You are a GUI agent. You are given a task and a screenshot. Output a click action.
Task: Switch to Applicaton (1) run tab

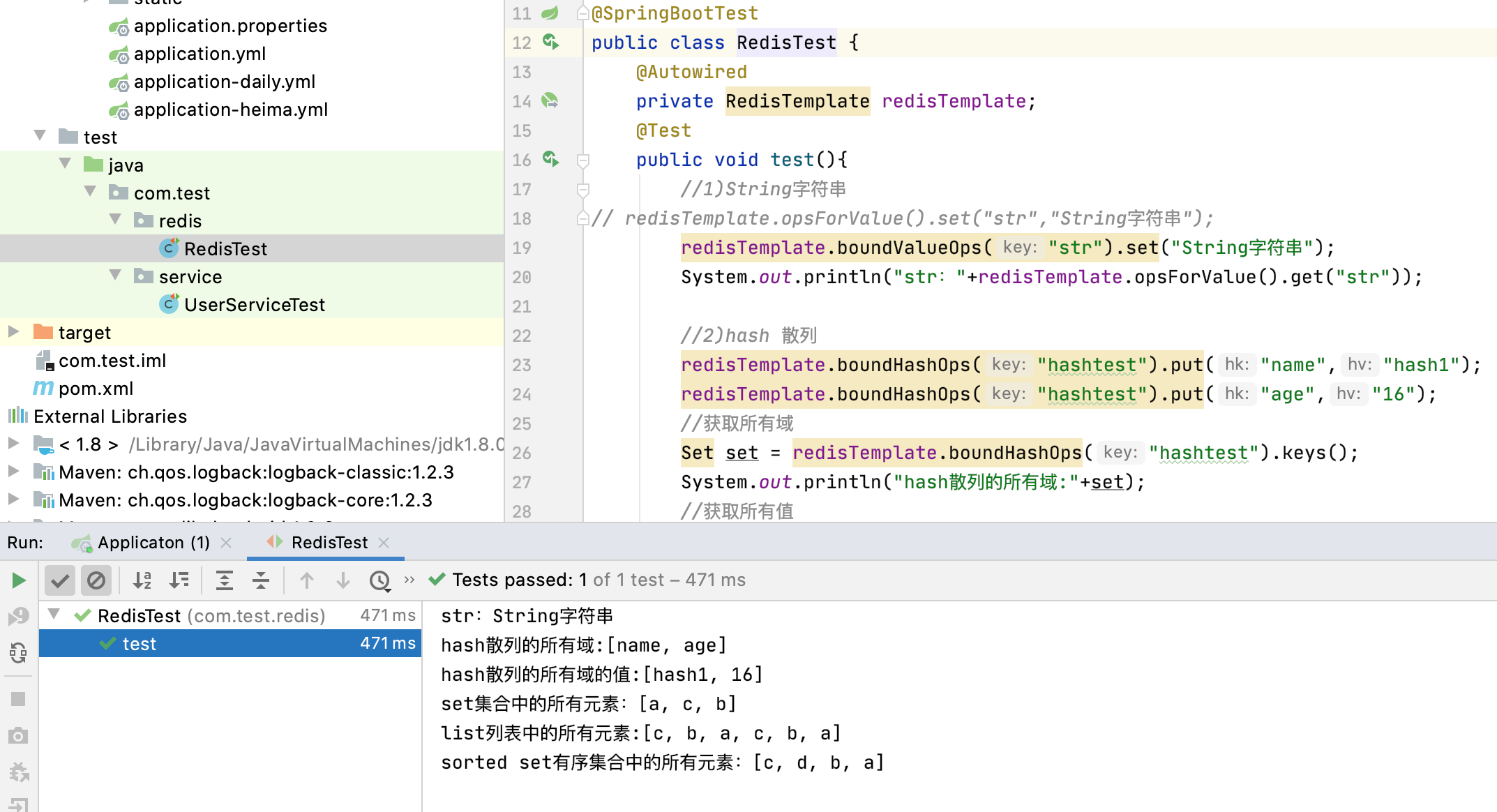pos(153,543)
